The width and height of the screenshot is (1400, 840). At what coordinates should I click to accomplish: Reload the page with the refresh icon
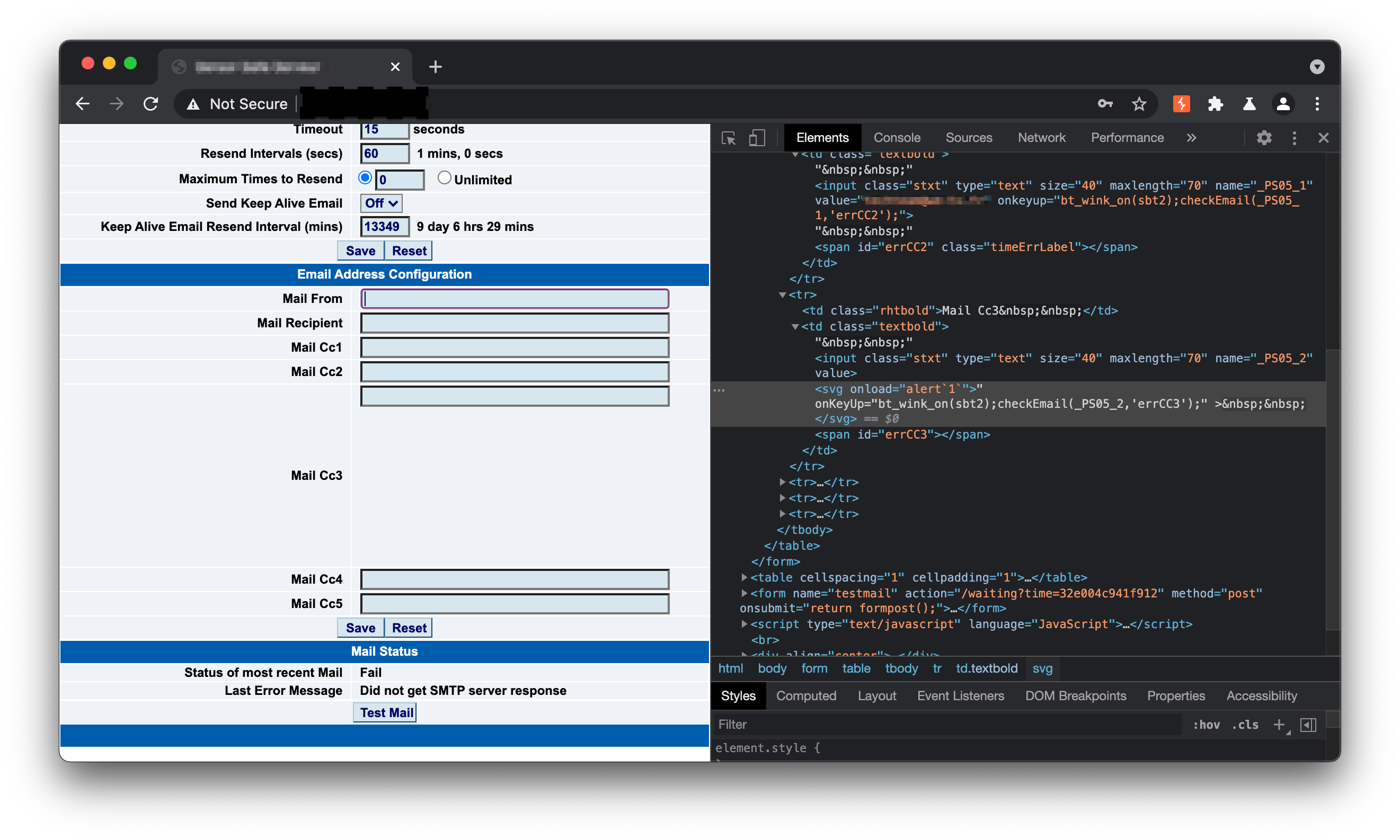tap(150, 104)
